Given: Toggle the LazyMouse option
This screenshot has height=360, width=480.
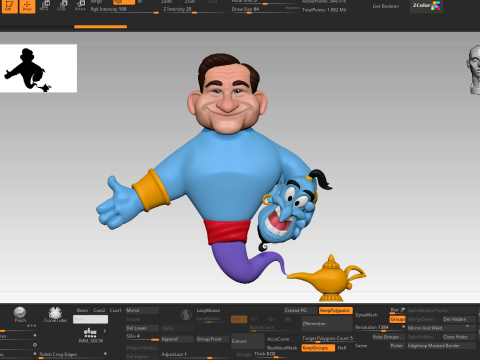Looking at the screenshot, I should click(212, 311).
